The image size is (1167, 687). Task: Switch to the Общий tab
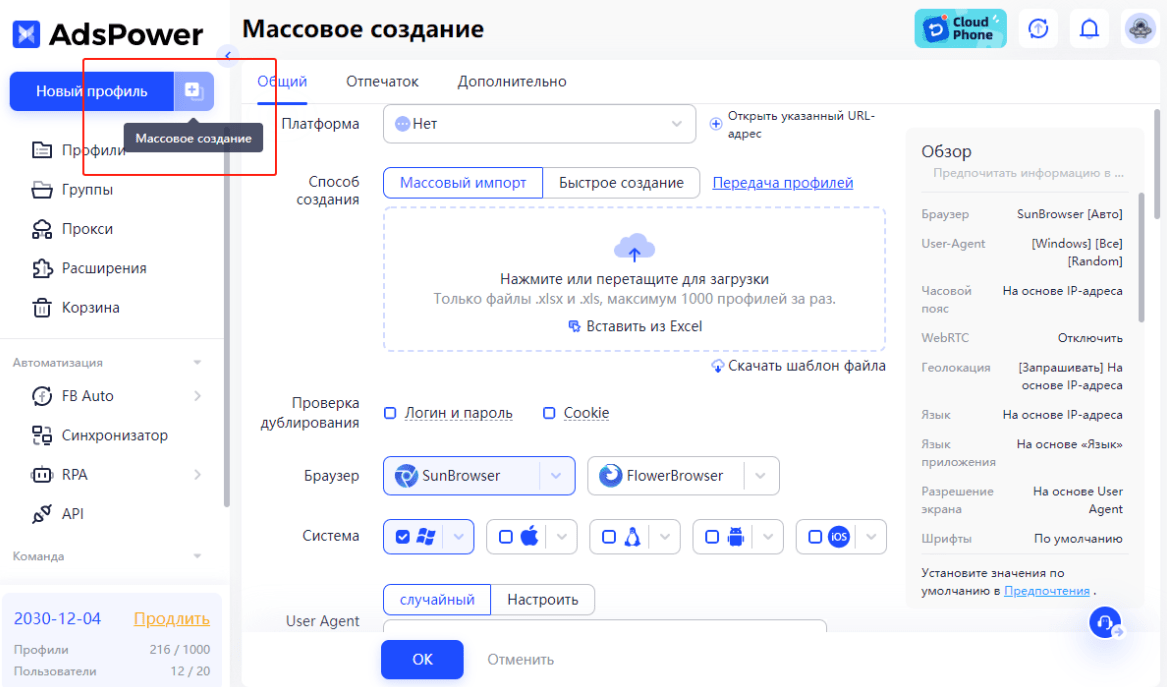tap(282, 81)
